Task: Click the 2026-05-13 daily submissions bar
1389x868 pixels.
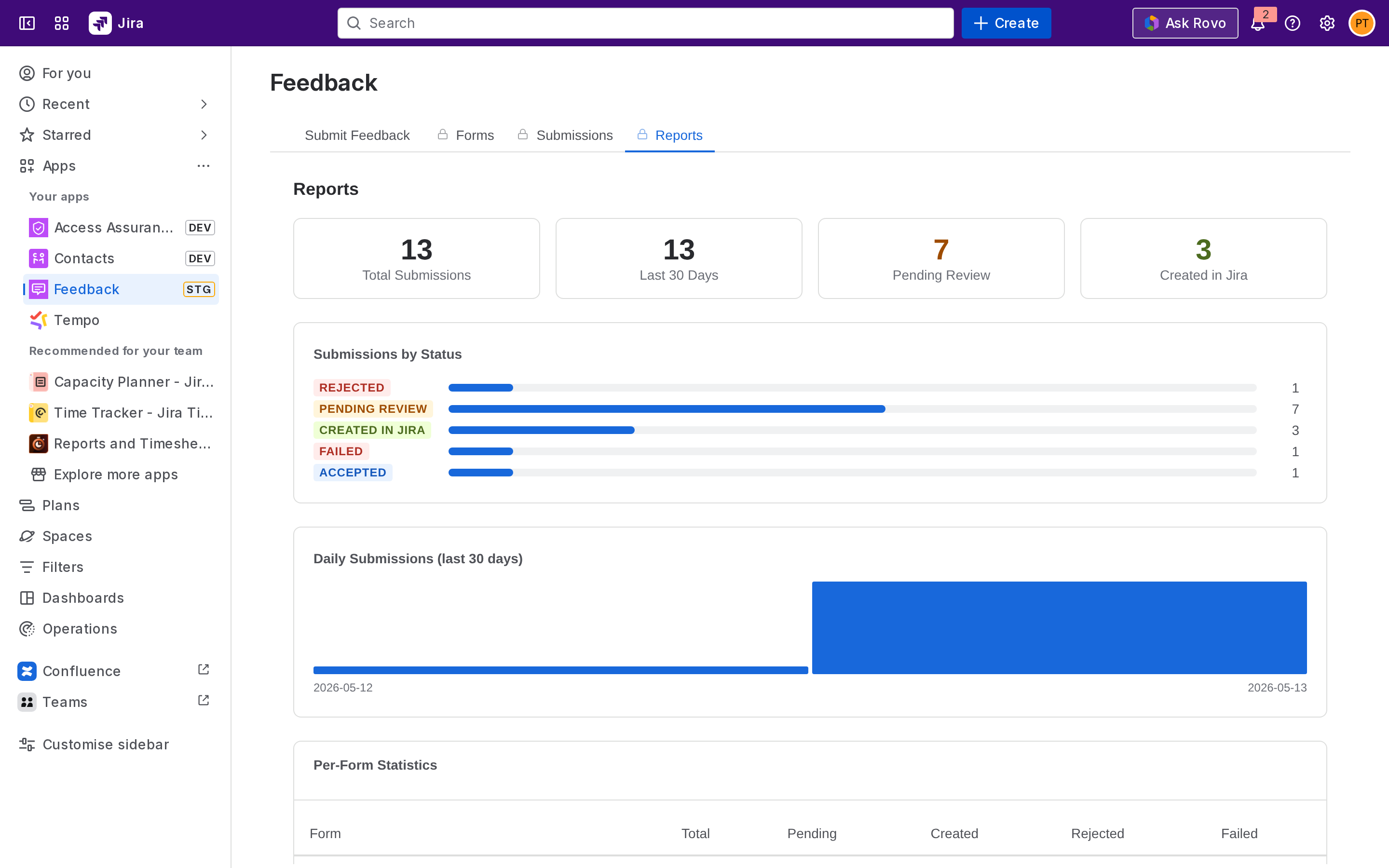Action: (1059, 627)
